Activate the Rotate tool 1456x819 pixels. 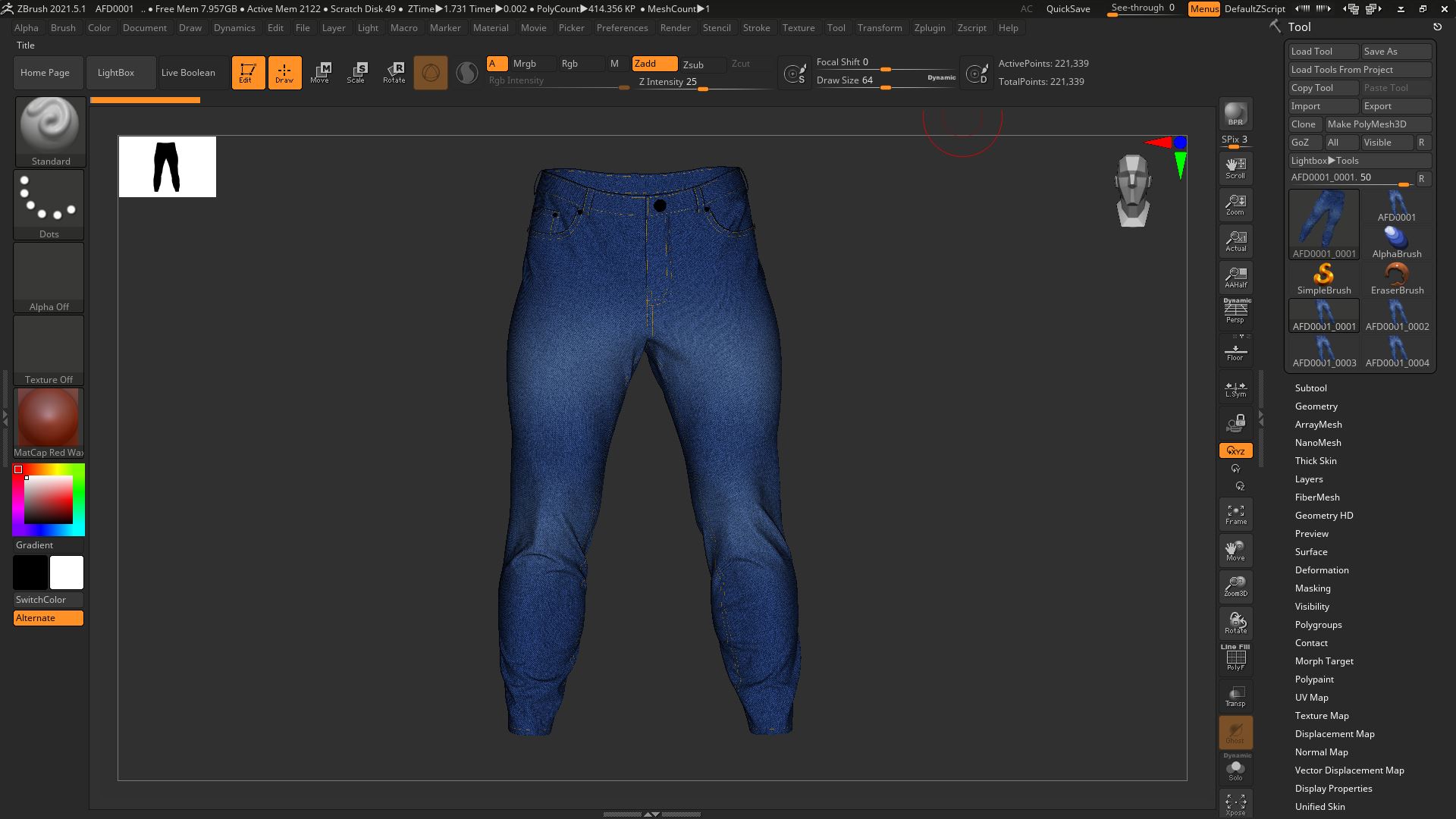click(394, 72)
